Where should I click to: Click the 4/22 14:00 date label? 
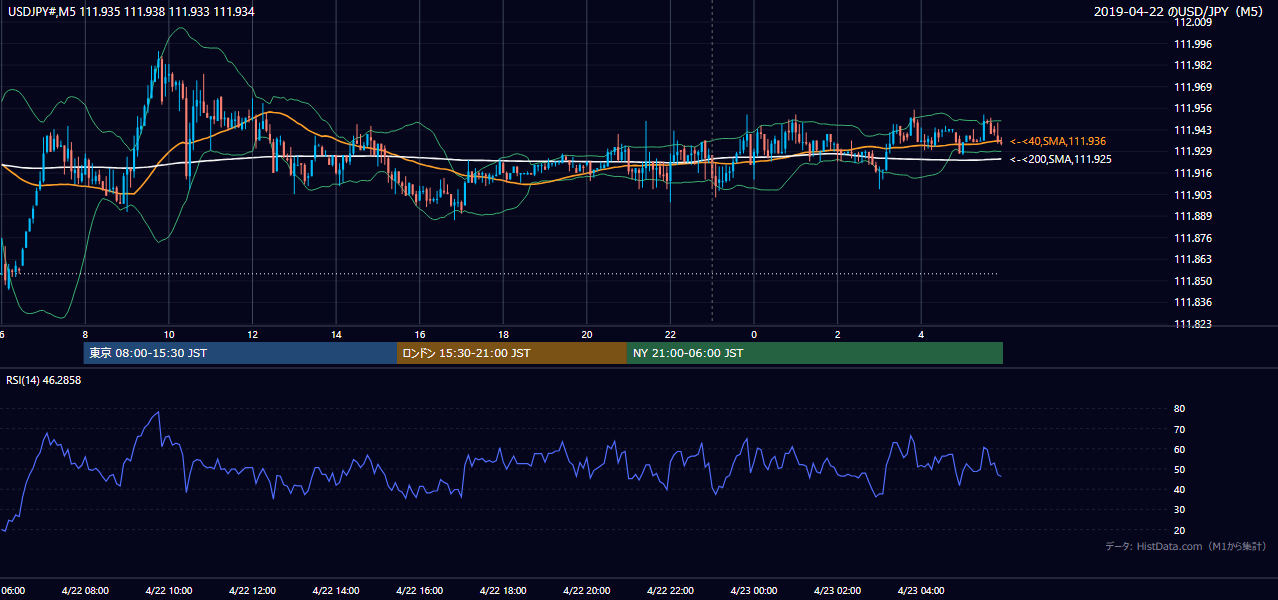click(x=336, y=591)
